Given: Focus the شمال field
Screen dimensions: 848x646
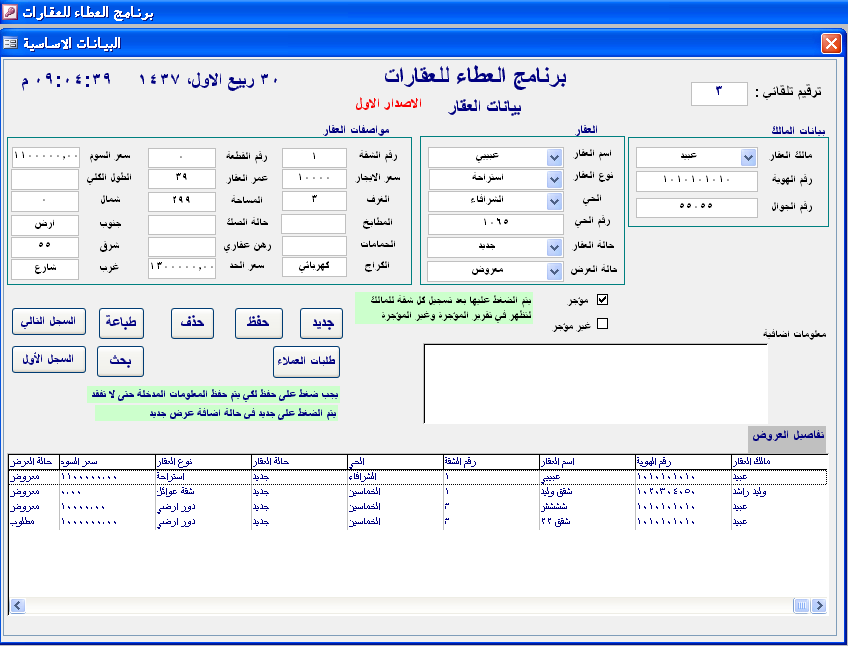Looking at the screenshot, I should pos(45,201).
